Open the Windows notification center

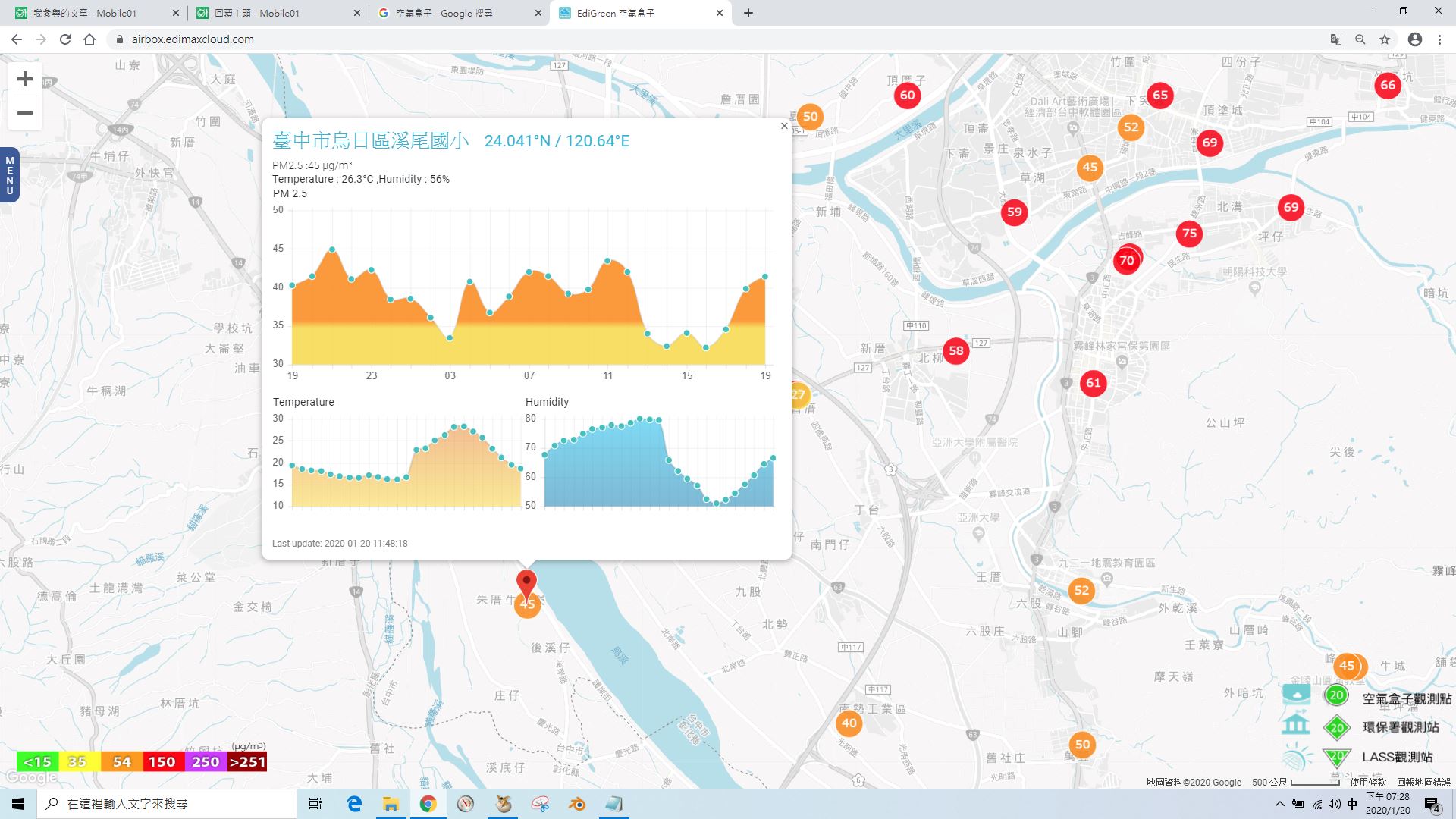pyautogui.click(x=1432, y=804)
